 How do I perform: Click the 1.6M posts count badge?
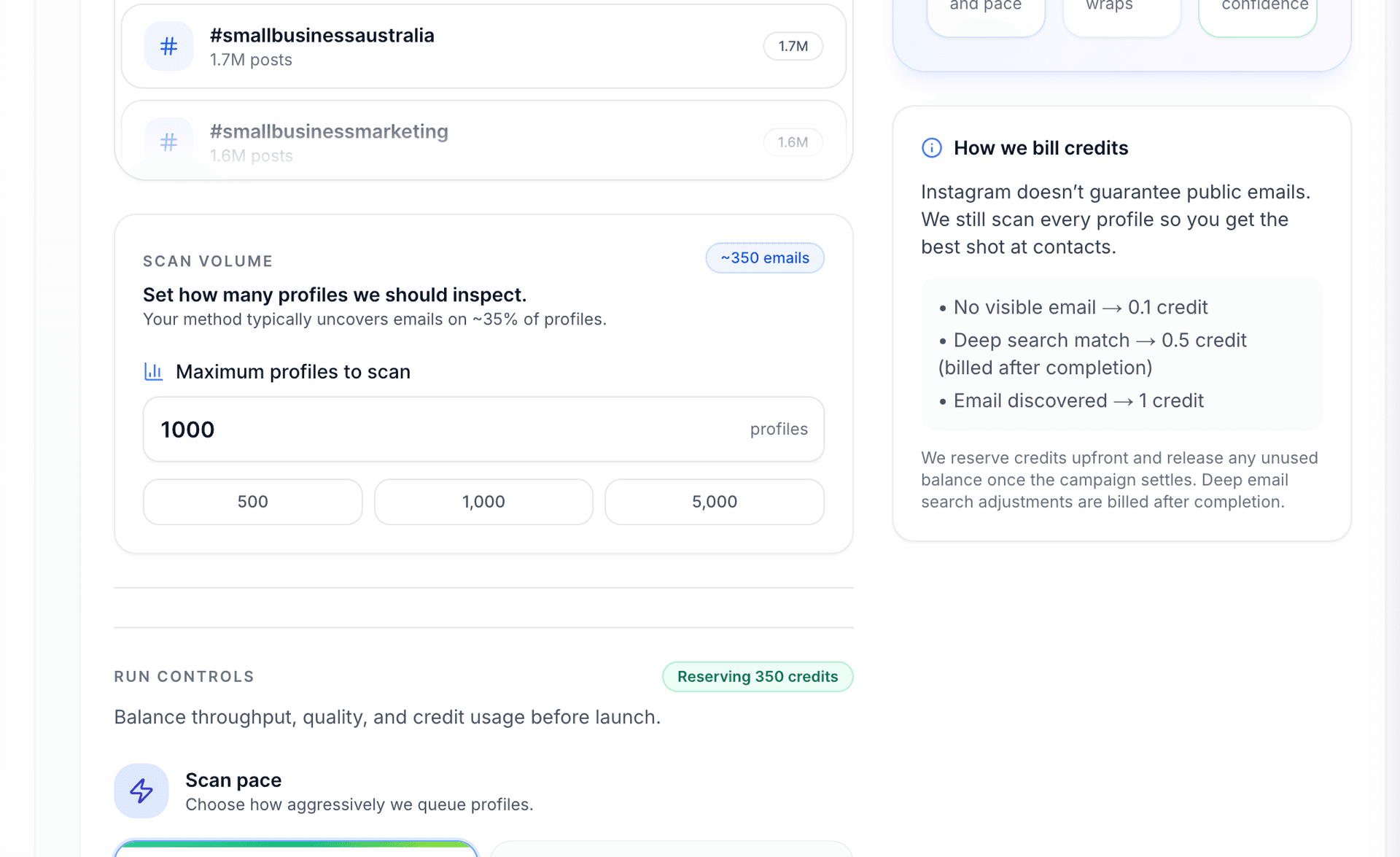click(x=793, y=142)
